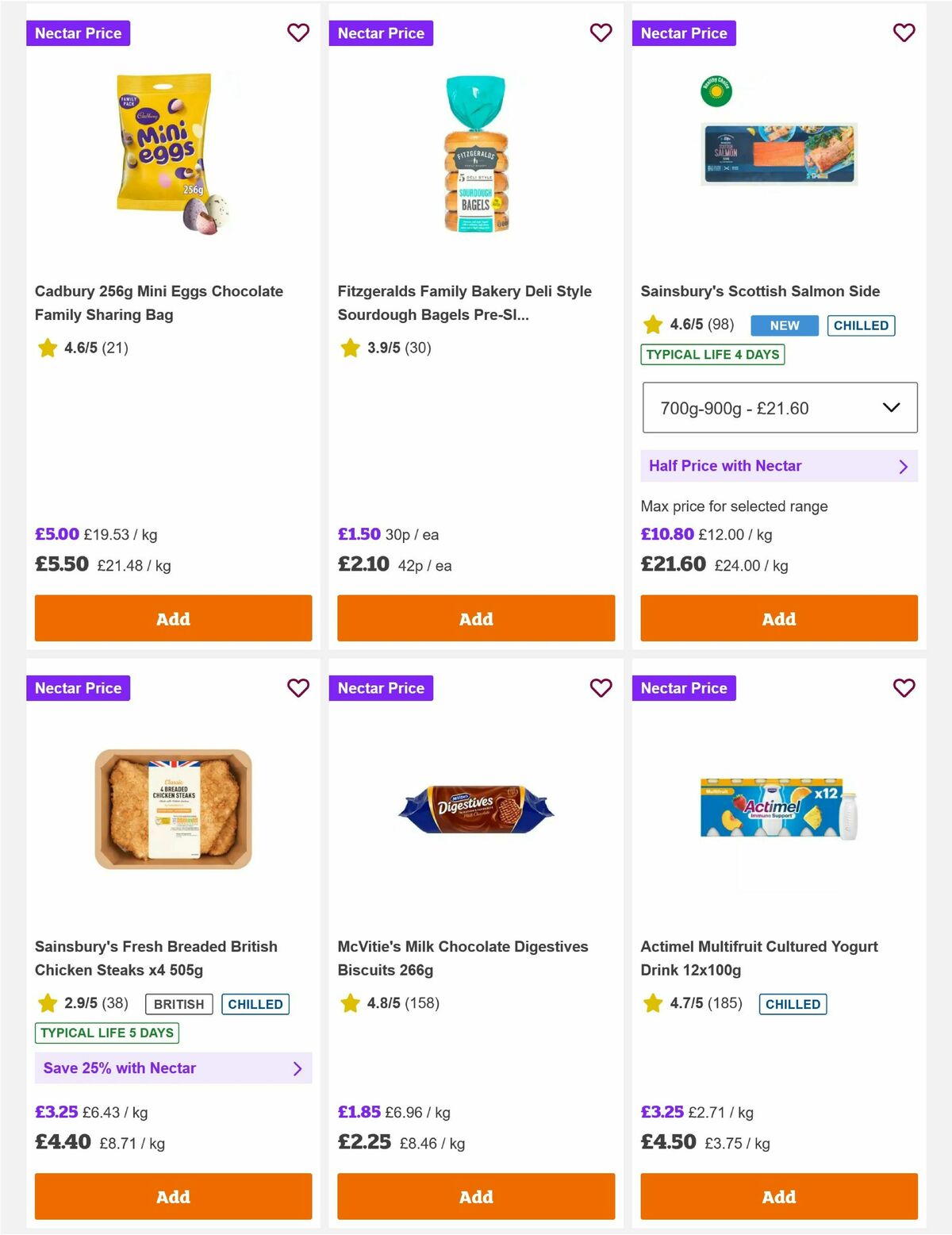The height and width of the screenshot is (1235, 952).
Task: Click the heart icon on Actimel Multifruit drink
Action: pos(904,688)
